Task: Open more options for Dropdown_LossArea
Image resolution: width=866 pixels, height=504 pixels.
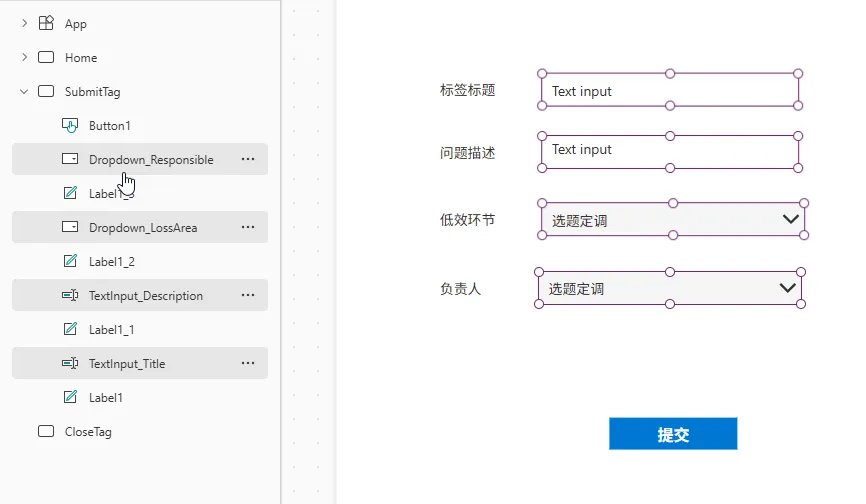Action: tap(248, 228)
